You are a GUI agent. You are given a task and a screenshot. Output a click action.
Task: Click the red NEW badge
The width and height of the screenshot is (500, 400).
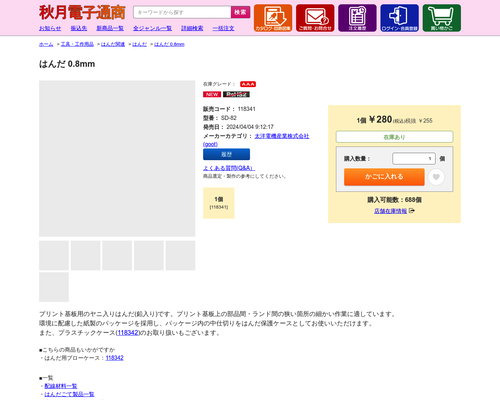point(212,94)
